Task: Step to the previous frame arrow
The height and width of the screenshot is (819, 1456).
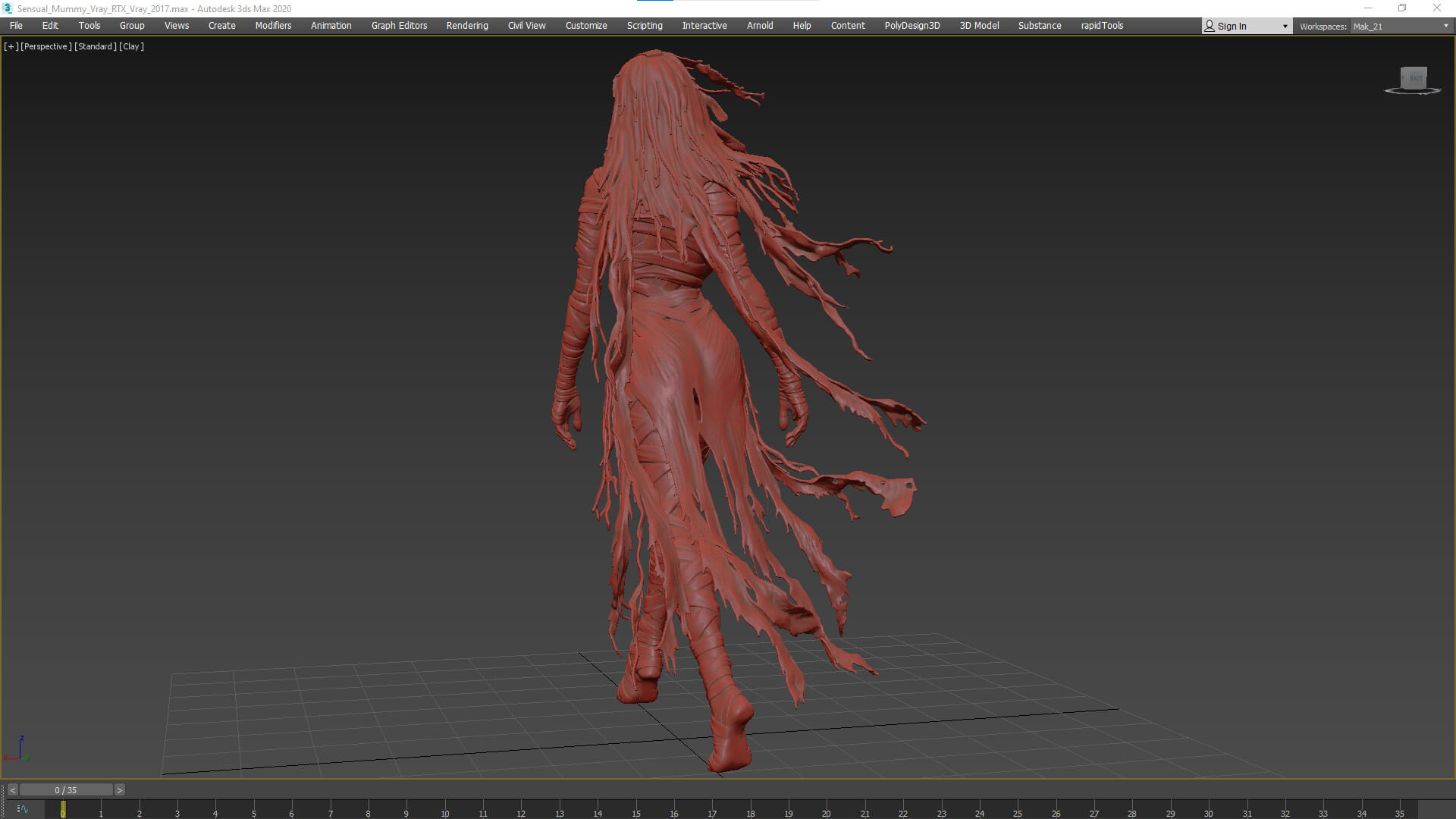Action: [12, 790]
